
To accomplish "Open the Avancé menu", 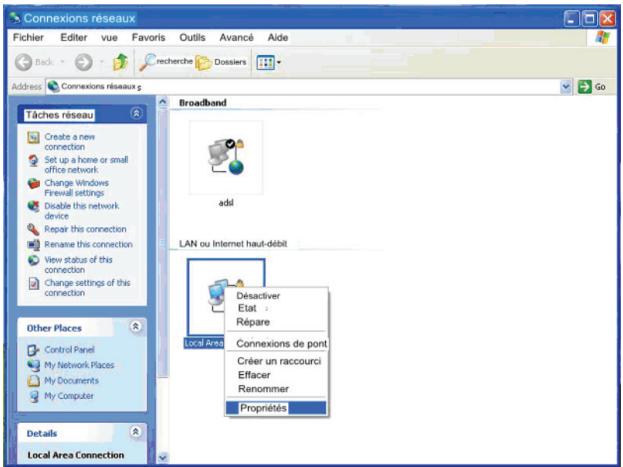I will [x=236, y=37].
